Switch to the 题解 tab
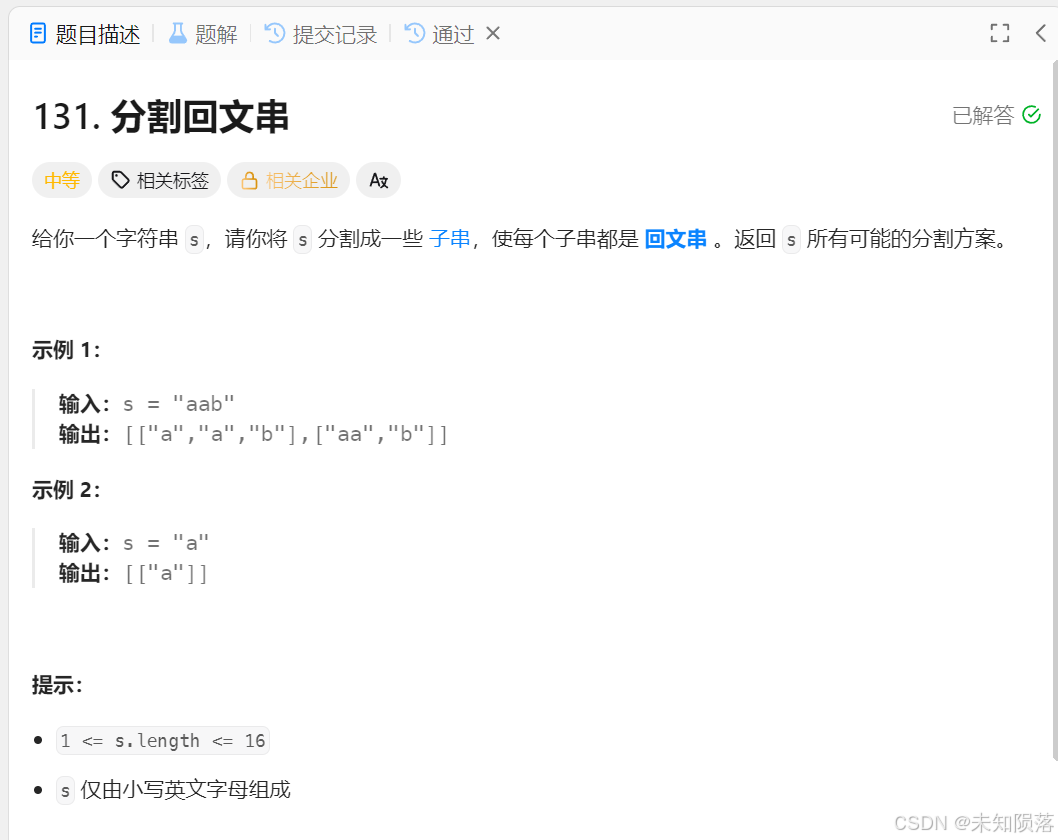 [202, 33]
